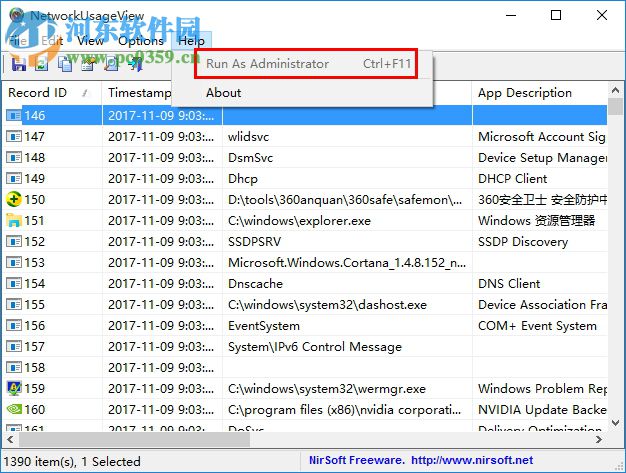Open the Edit menu
Viewport: 626px width, 473px height.
[52, 41]
